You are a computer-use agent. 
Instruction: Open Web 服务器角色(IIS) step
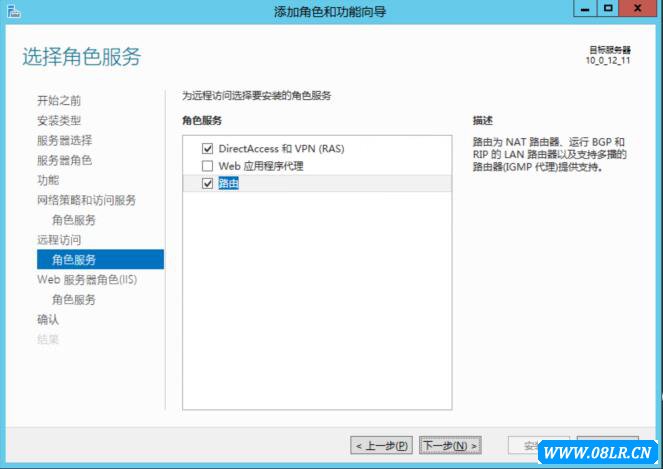tap(87, 280)
